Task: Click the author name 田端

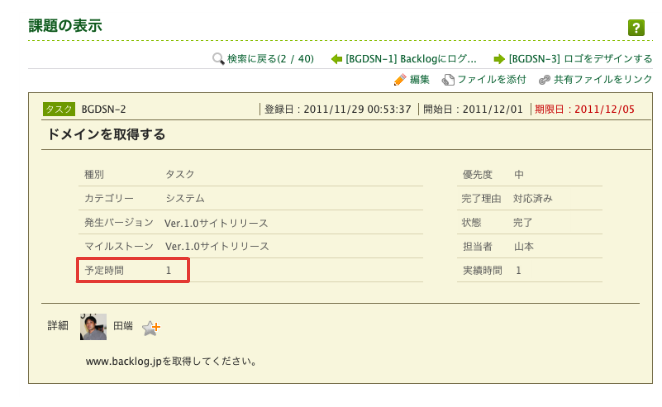Action: tap(123, 326)
